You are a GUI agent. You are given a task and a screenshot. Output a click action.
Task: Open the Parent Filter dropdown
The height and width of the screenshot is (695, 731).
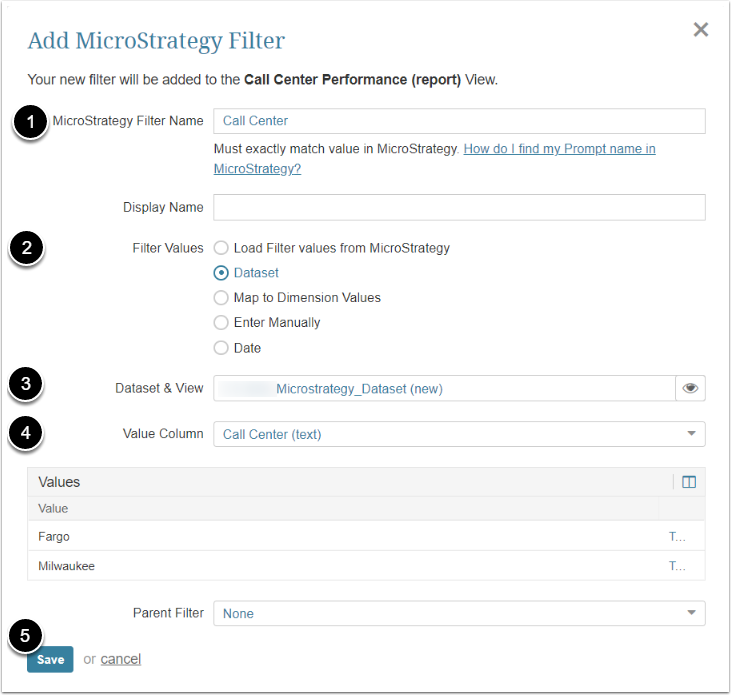point(459,613)
